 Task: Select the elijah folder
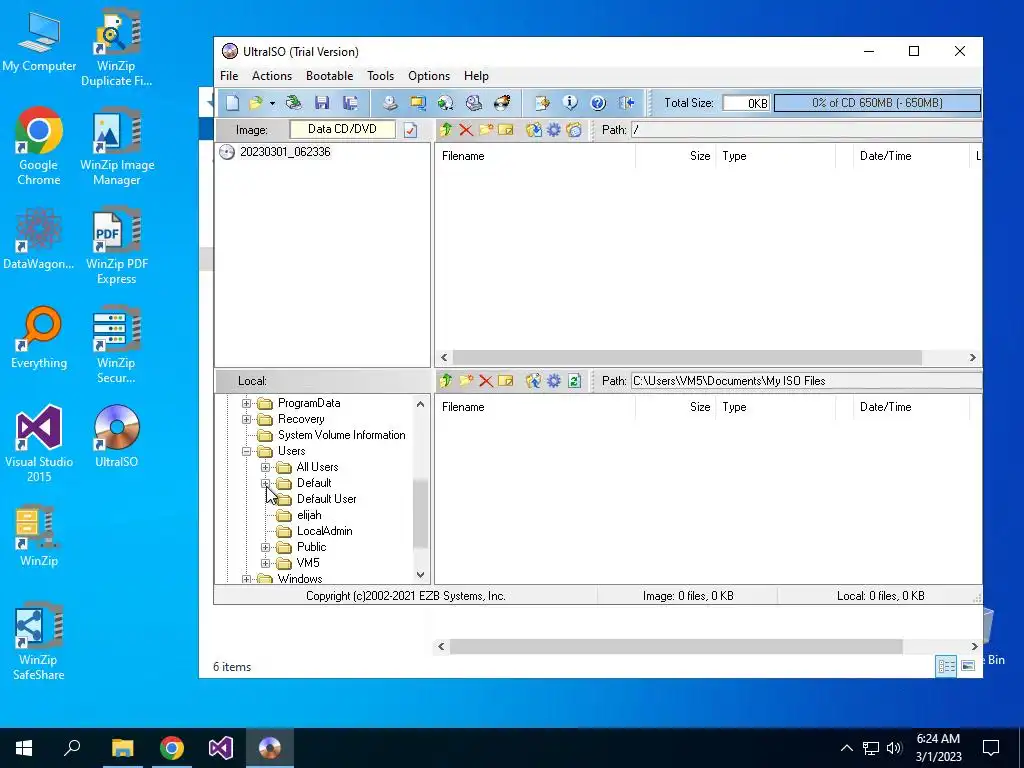(309, 515)
